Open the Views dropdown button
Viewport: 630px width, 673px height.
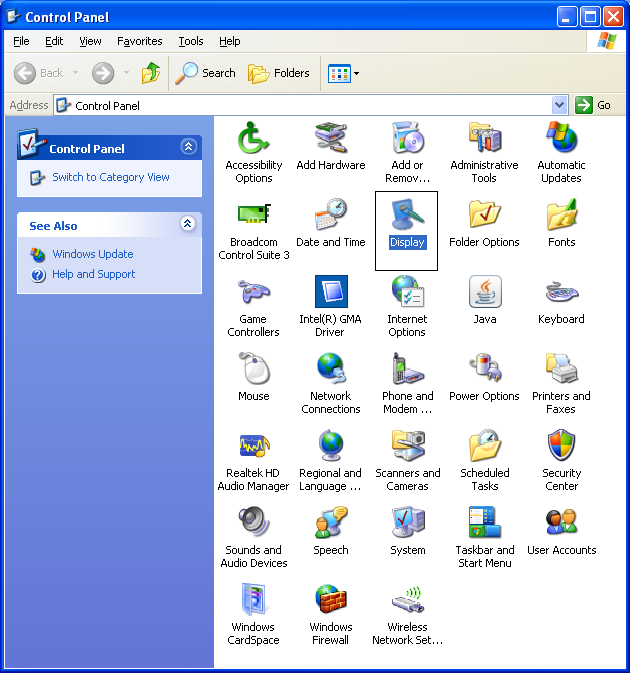[x=343, y=73]
